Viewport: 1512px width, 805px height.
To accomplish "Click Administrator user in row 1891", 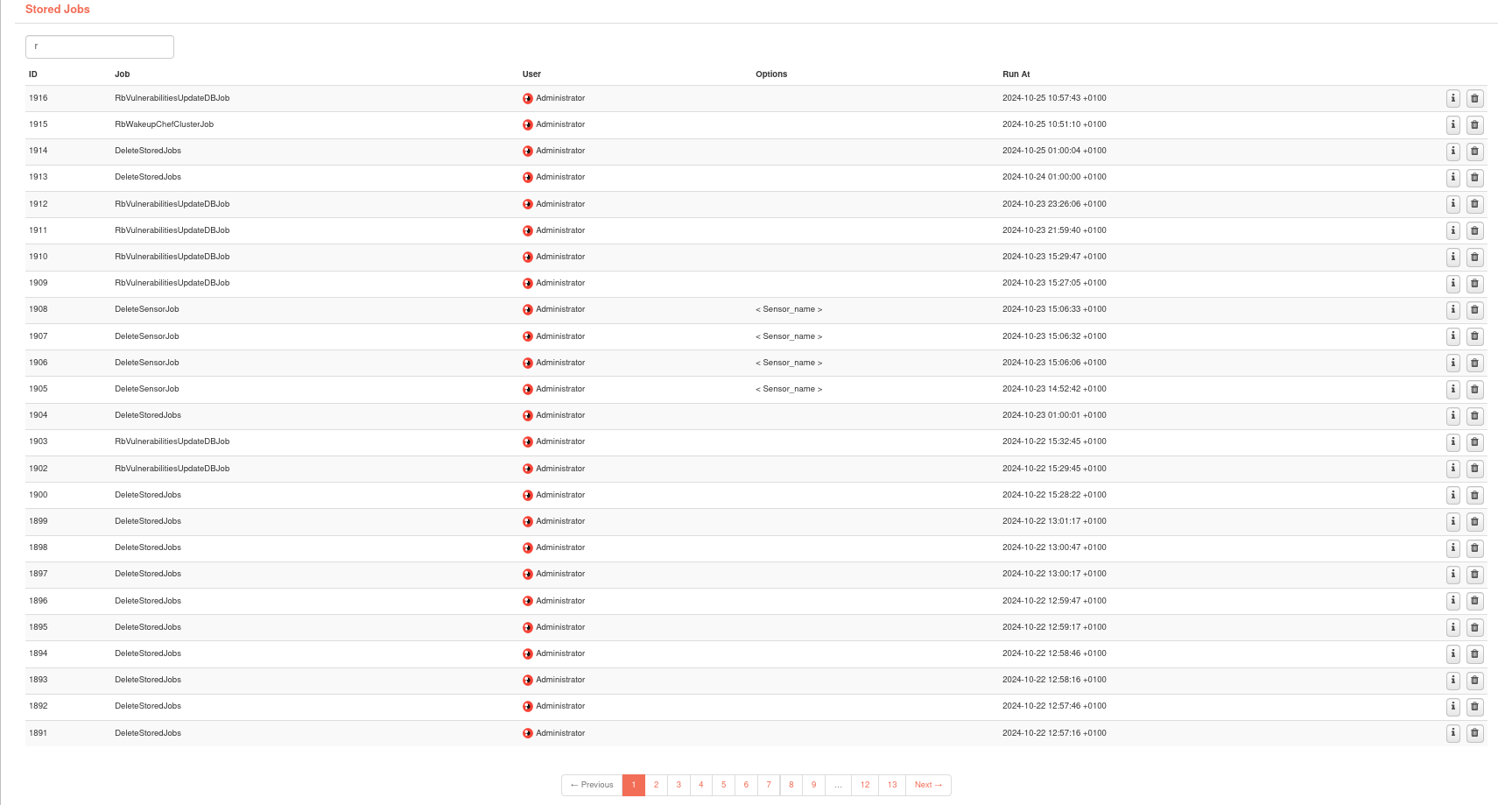I will pyautogui.click(x=560, y=733).
